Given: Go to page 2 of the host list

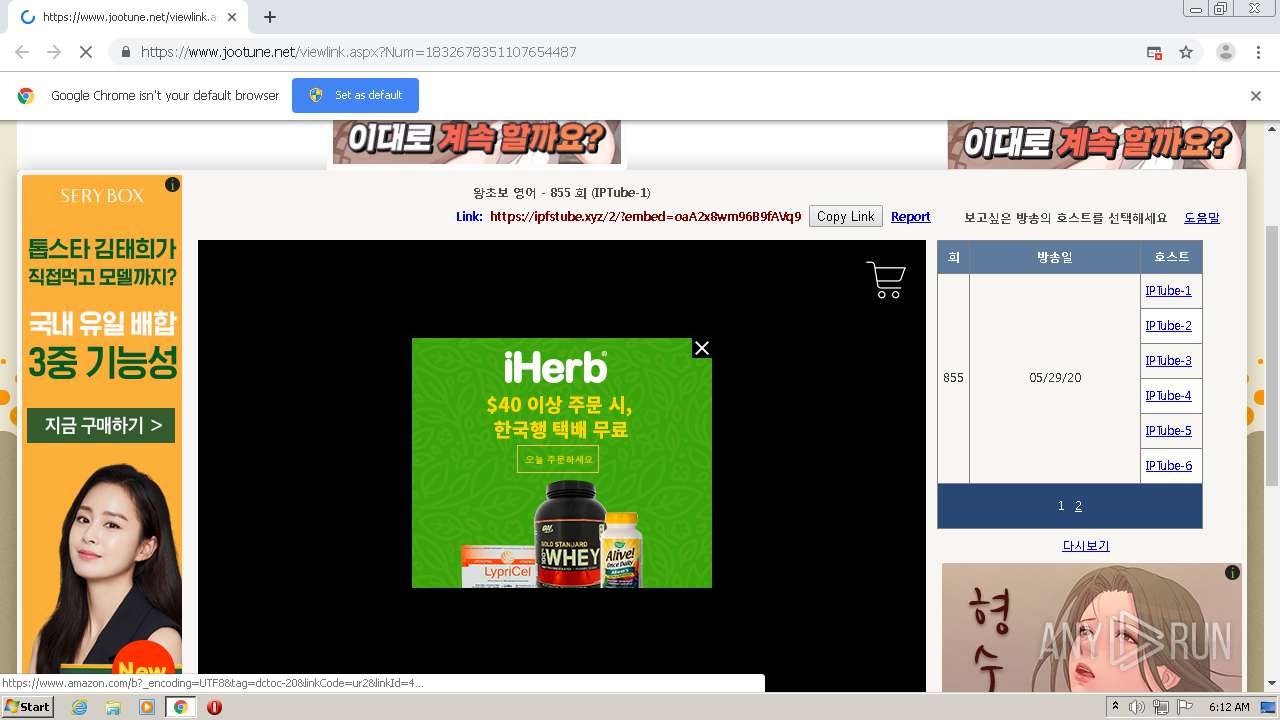Looking at the screenshot, I should pyautogui.click(x=1078, y=506).
